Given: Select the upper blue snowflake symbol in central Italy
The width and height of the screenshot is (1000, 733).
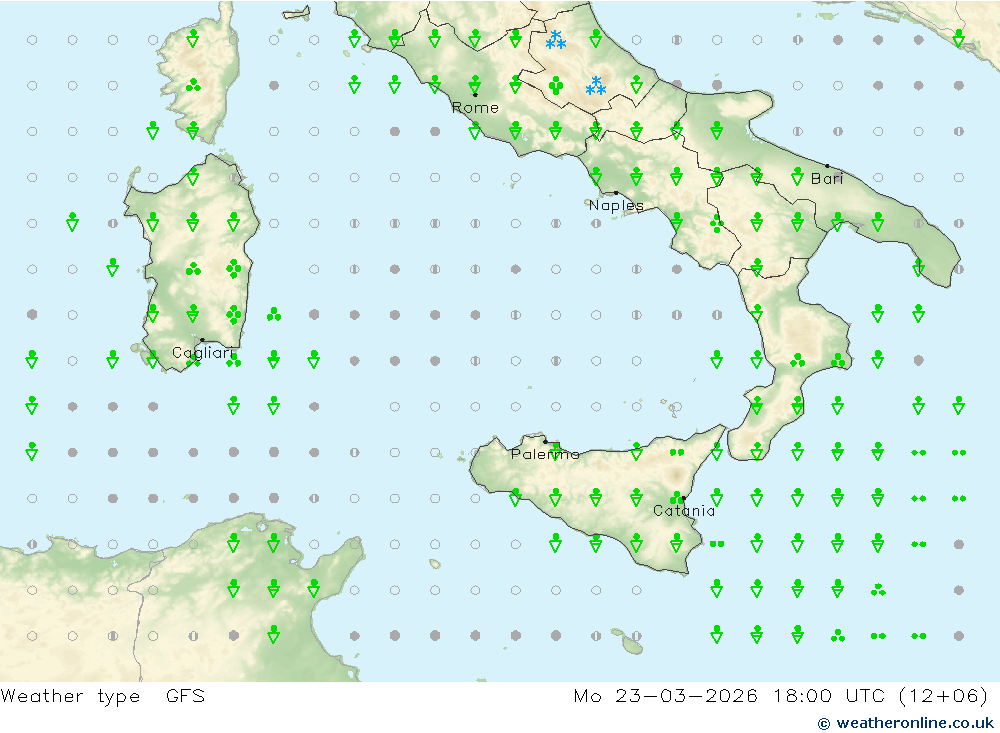Looking at the screenshot, I should [555, 40].
